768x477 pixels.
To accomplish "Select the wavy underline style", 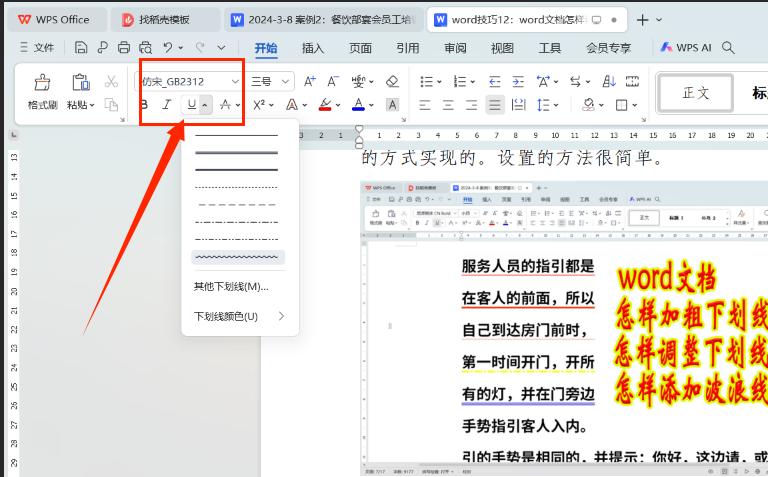I will coord(237,258).
